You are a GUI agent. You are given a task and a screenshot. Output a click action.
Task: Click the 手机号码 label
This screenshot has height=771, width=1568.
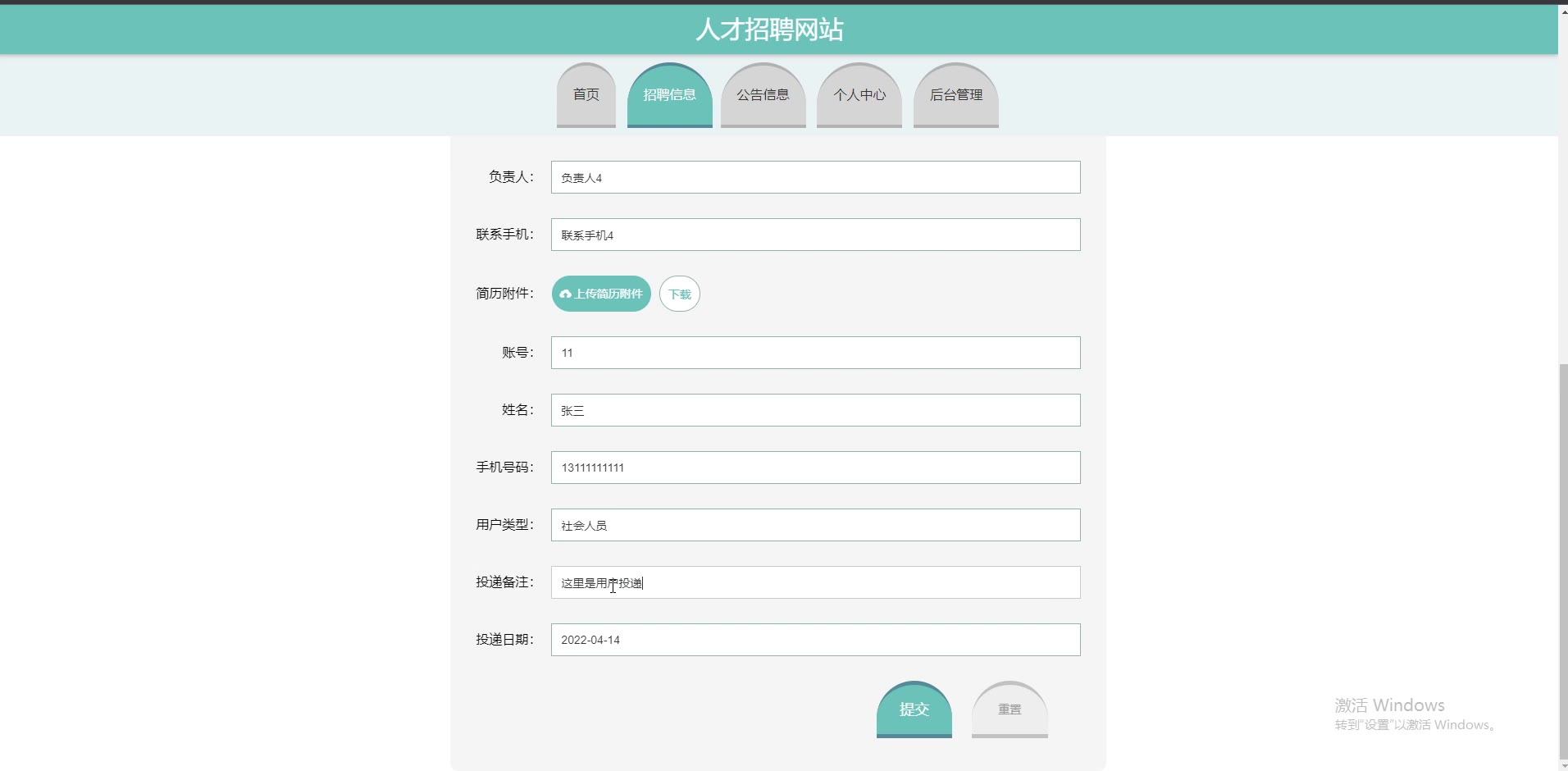504,468
